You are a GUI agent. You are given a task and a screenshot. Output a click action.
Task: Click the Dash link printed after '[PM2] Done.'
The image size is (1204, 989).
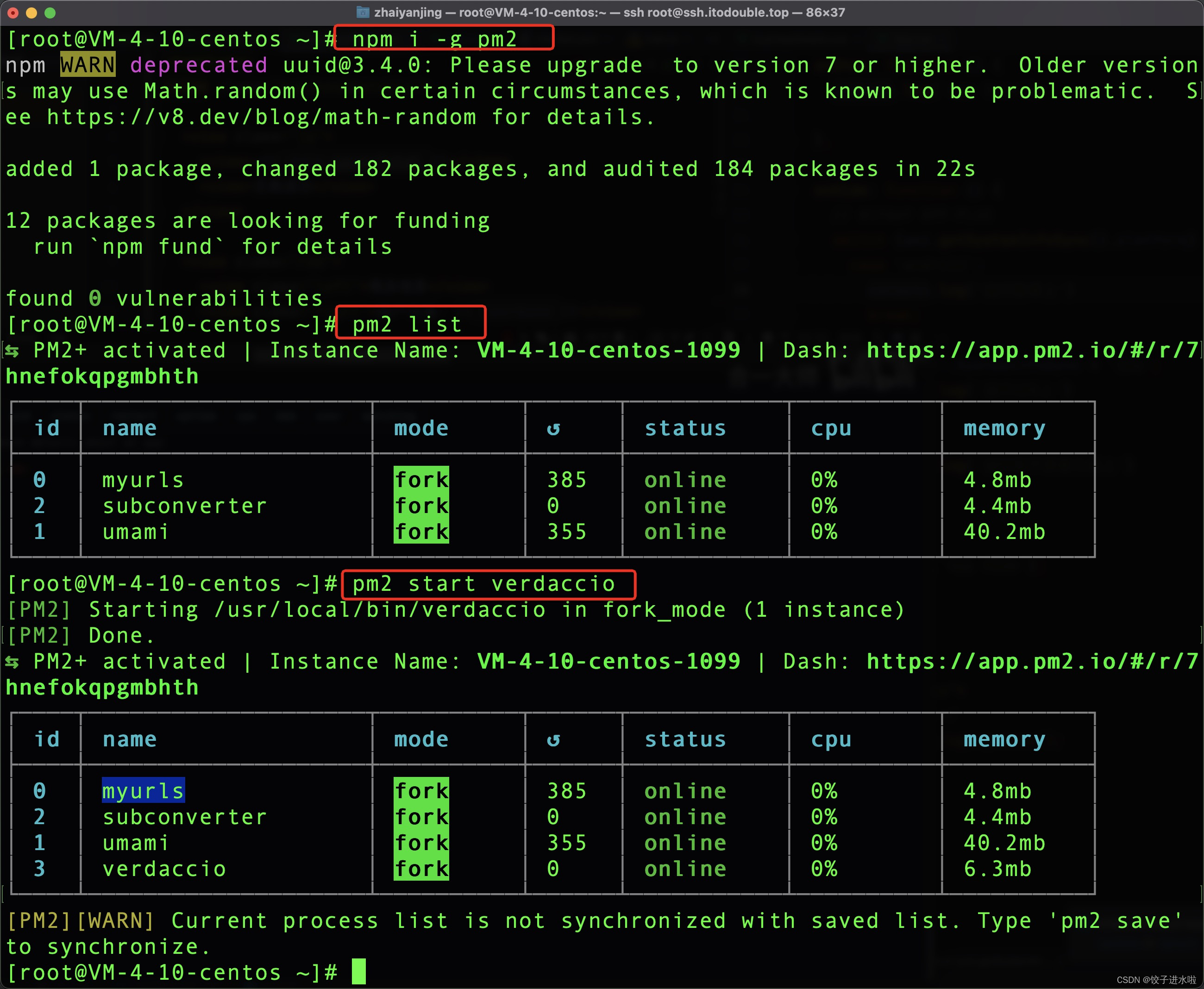(1033, 661)
